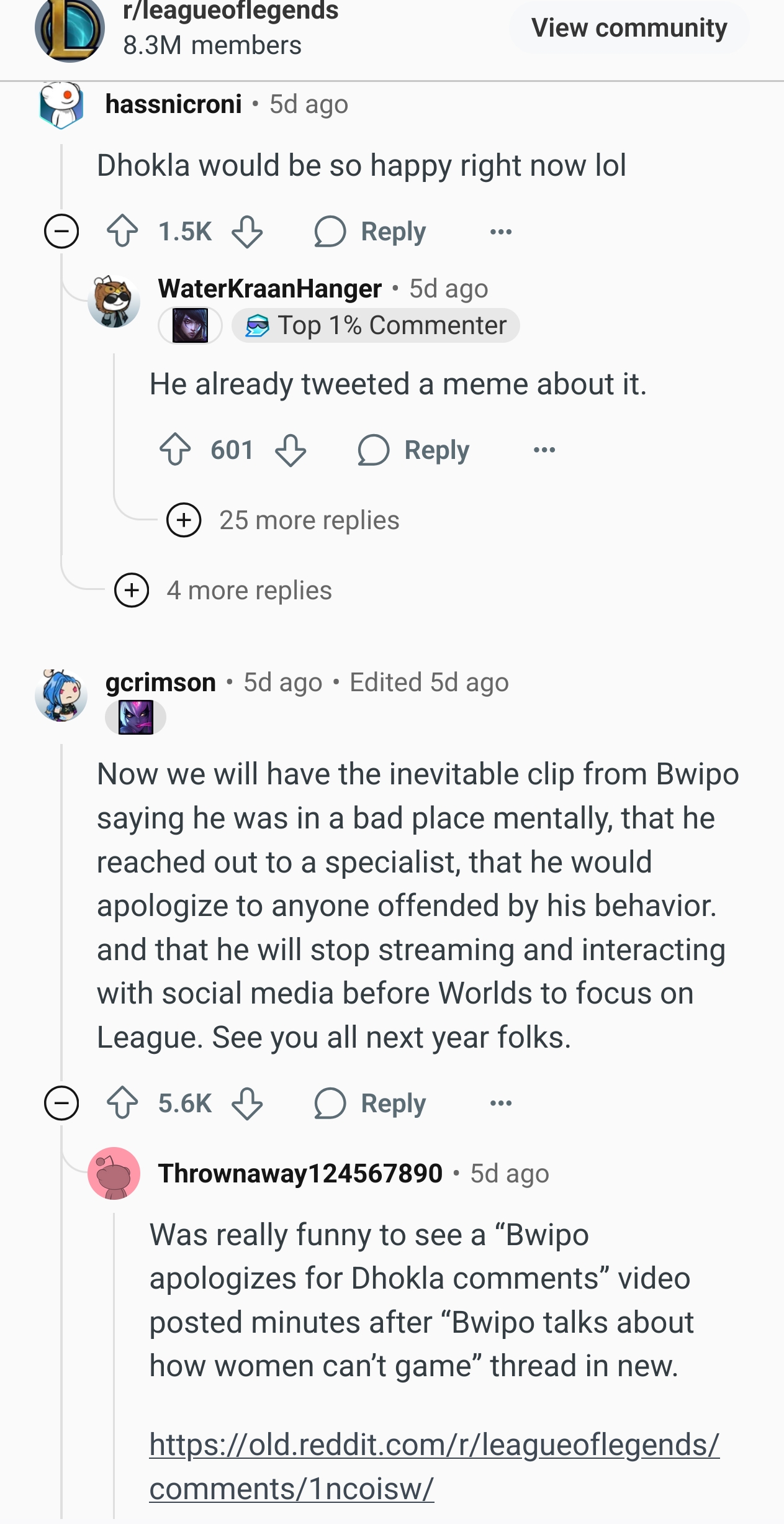The image size is (784, 1524).
Task: Open Thrownaway124567890's profile avatar
Action: 114,1173
